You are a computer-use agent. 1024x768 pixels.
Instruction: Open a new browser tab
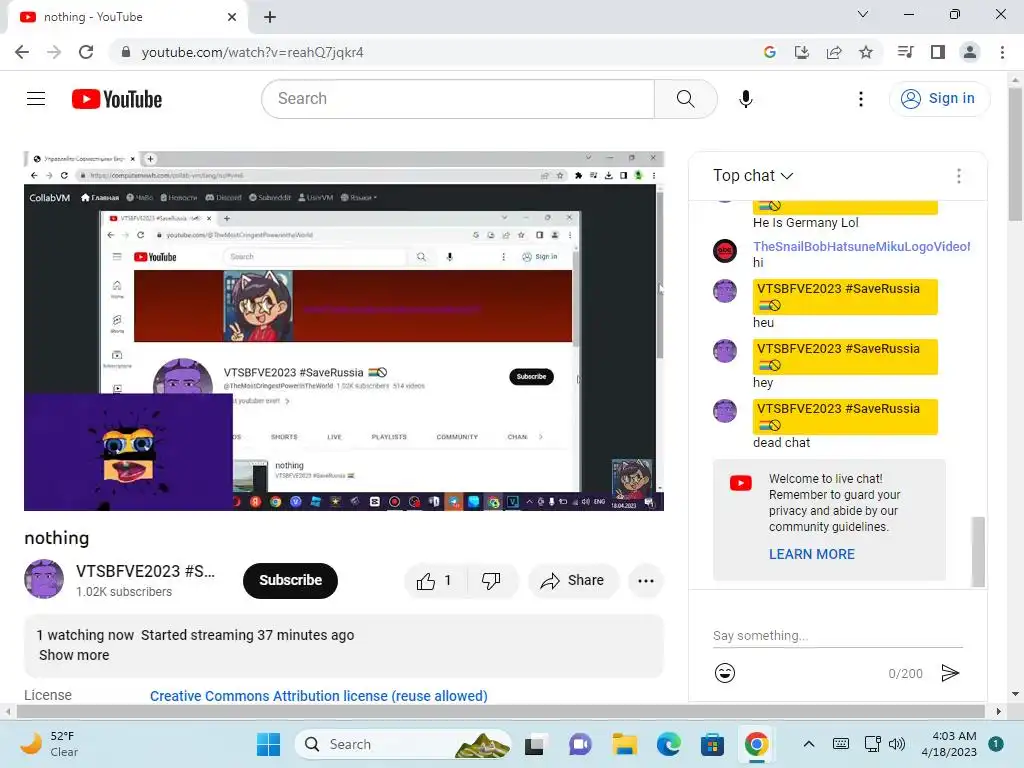coord(270,17)
